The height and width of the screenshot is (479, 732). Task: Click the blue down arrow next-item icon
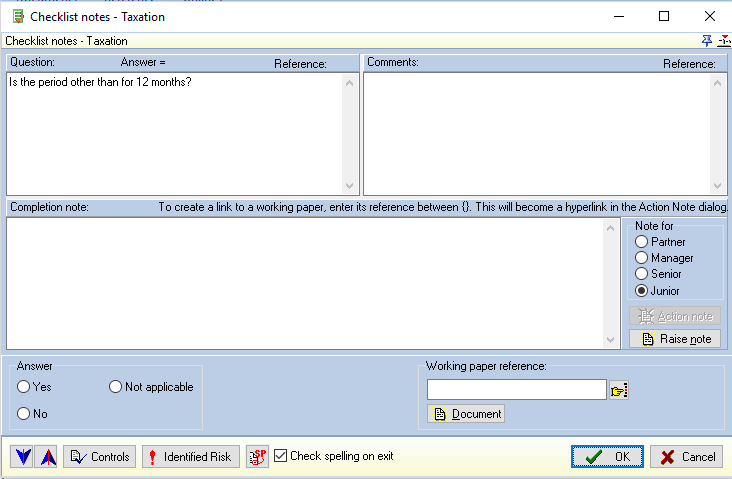(x=22, y=456)
